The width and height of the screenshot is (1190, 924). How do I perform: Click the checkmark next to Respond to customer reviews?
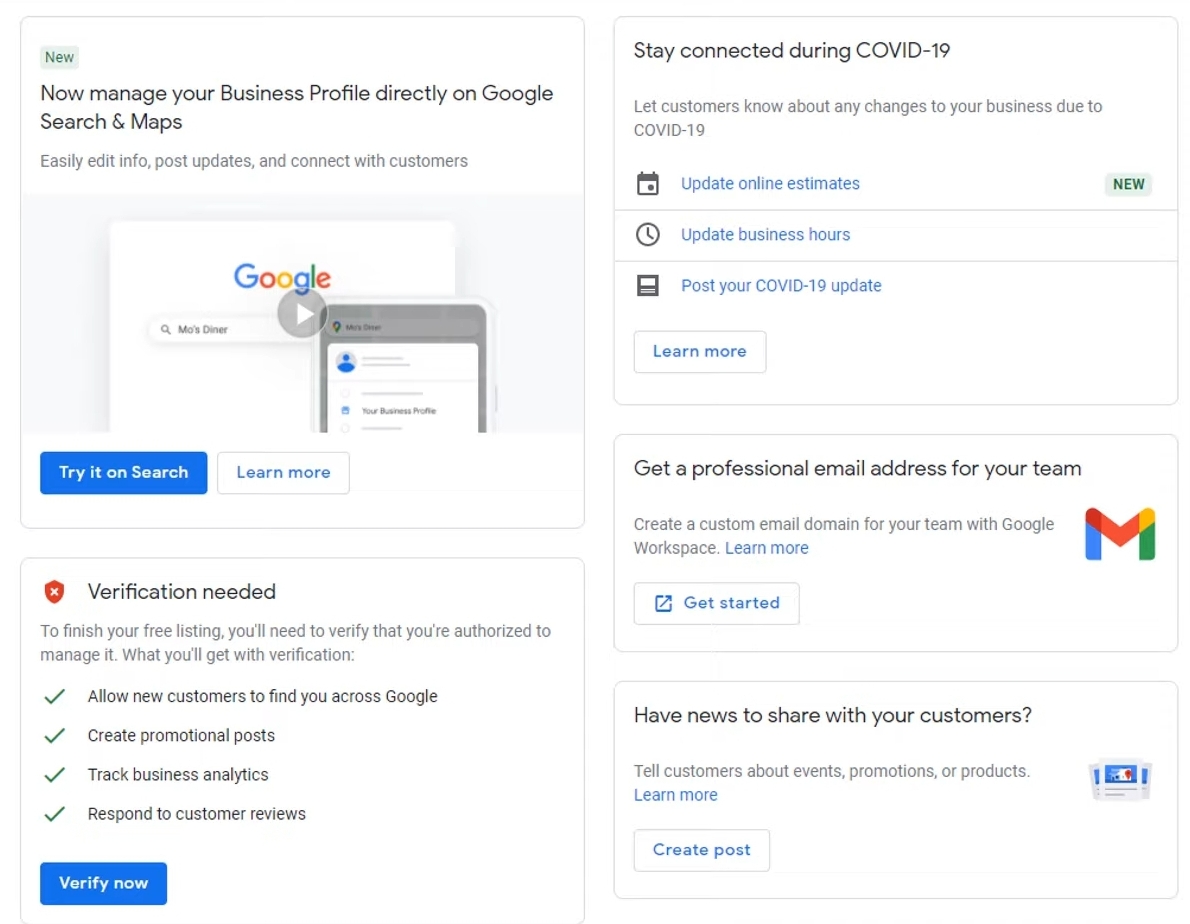click(55, 814)
